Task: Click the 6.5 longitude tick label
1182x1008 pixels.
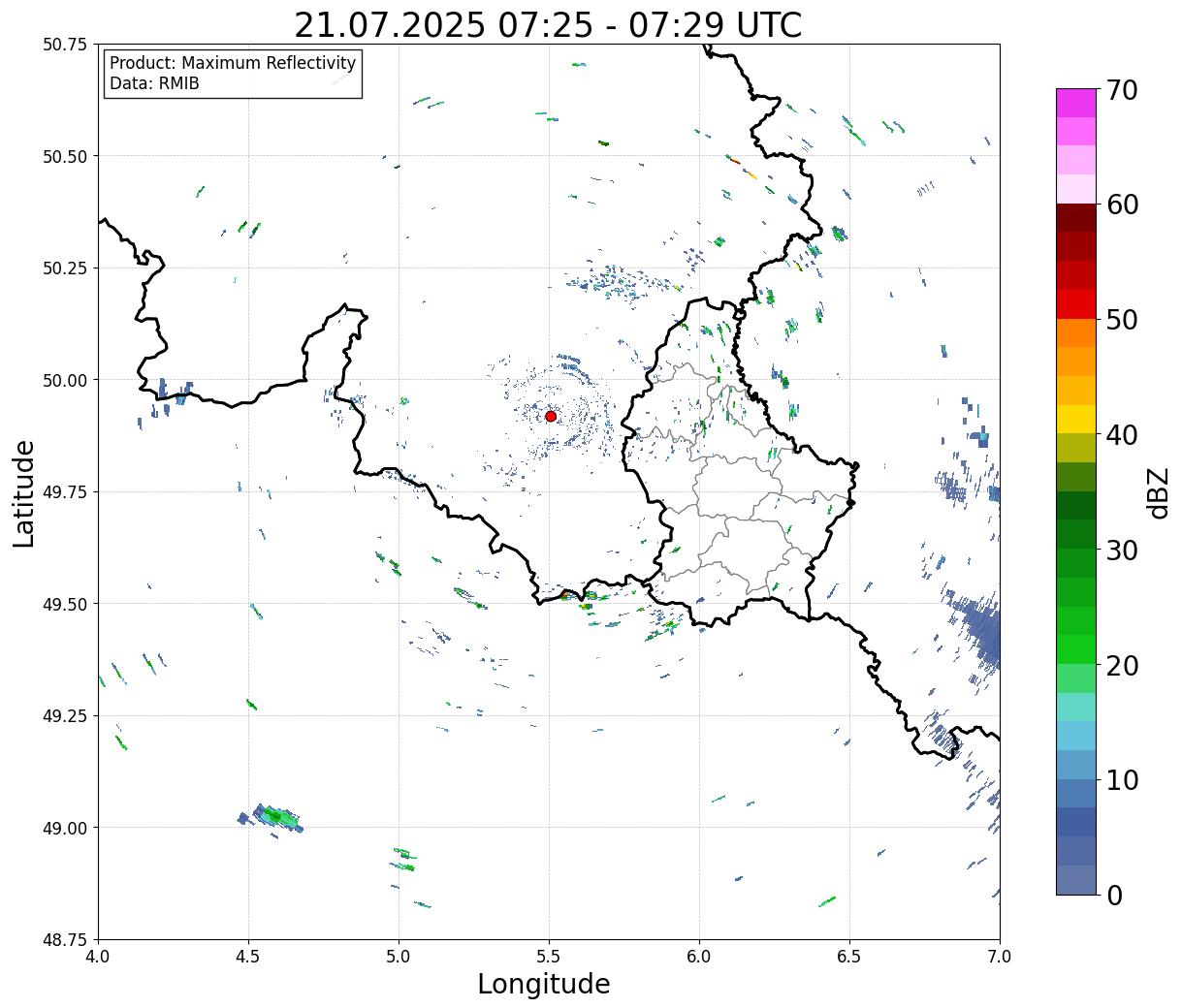Action: click(849, 957)
